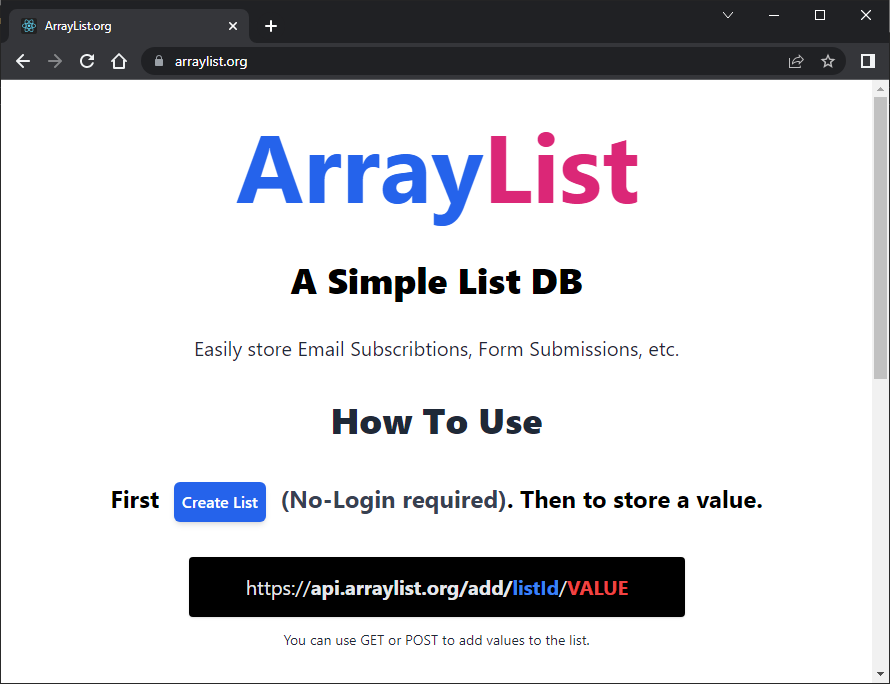Click the page vertical scrollbar thumb
This screenshot has height=684, width=890.
pyautogui.click(x=880, y=237)
